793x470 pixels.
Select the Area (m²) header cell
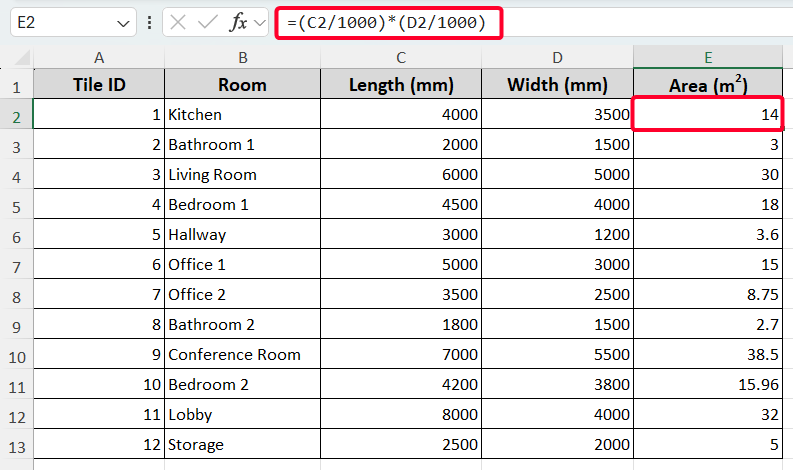point(708,85)
